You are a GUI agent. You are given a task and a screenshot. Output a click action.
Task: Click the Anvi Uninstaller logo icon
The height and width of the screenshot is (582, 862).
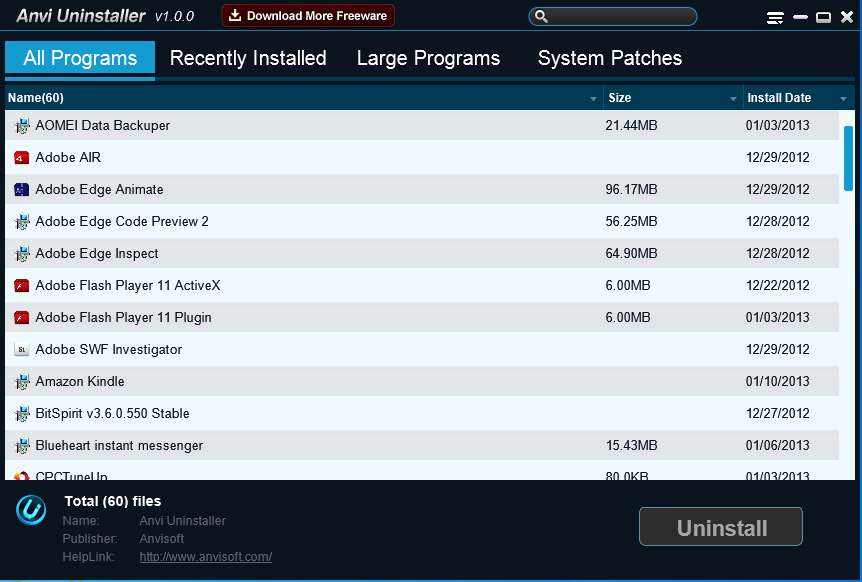click(31, 509)
